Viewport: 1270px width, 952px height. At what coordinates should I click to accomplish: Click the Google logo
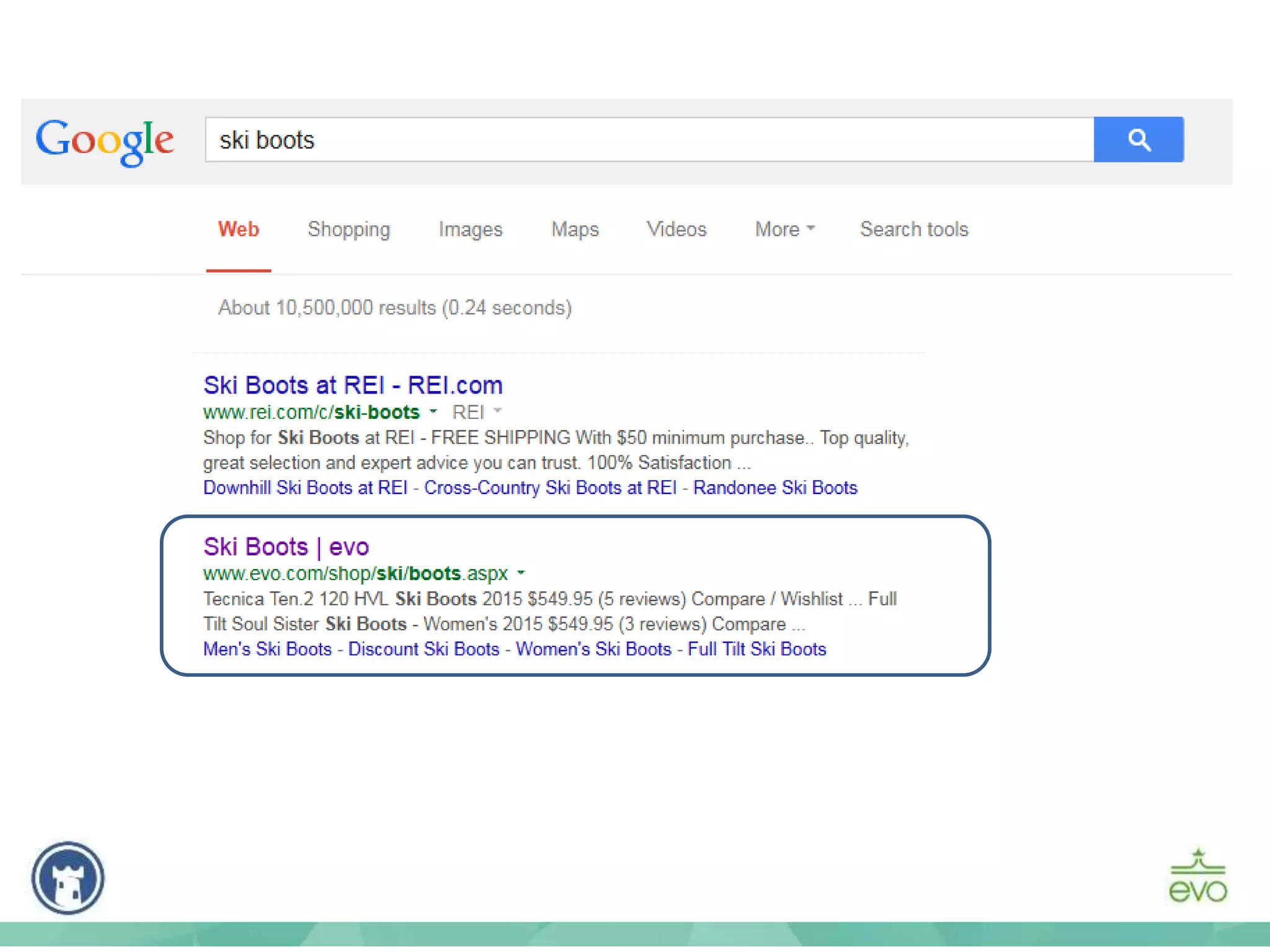point(104,141)
